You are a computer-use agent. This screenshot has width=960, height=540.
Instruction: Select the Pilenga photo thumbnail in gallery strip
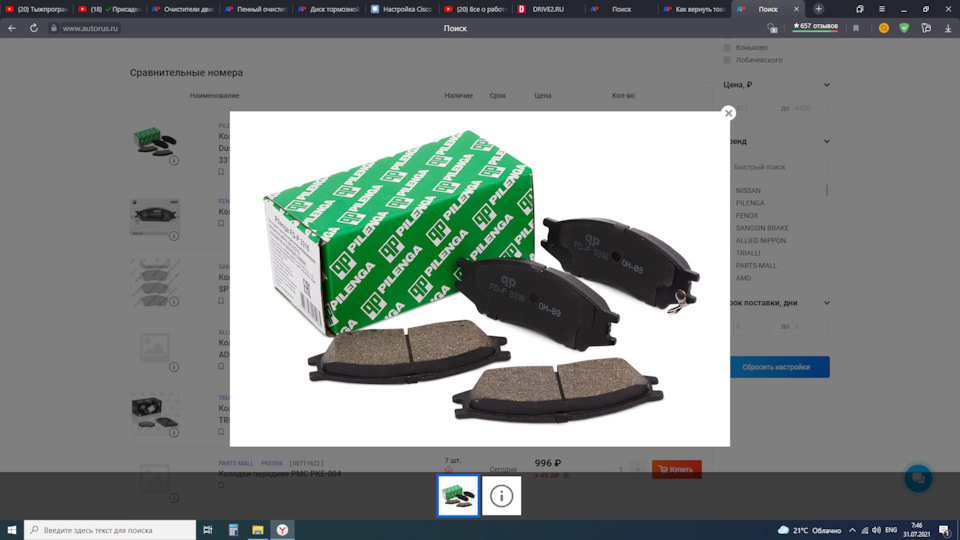[x=458, y=495]
